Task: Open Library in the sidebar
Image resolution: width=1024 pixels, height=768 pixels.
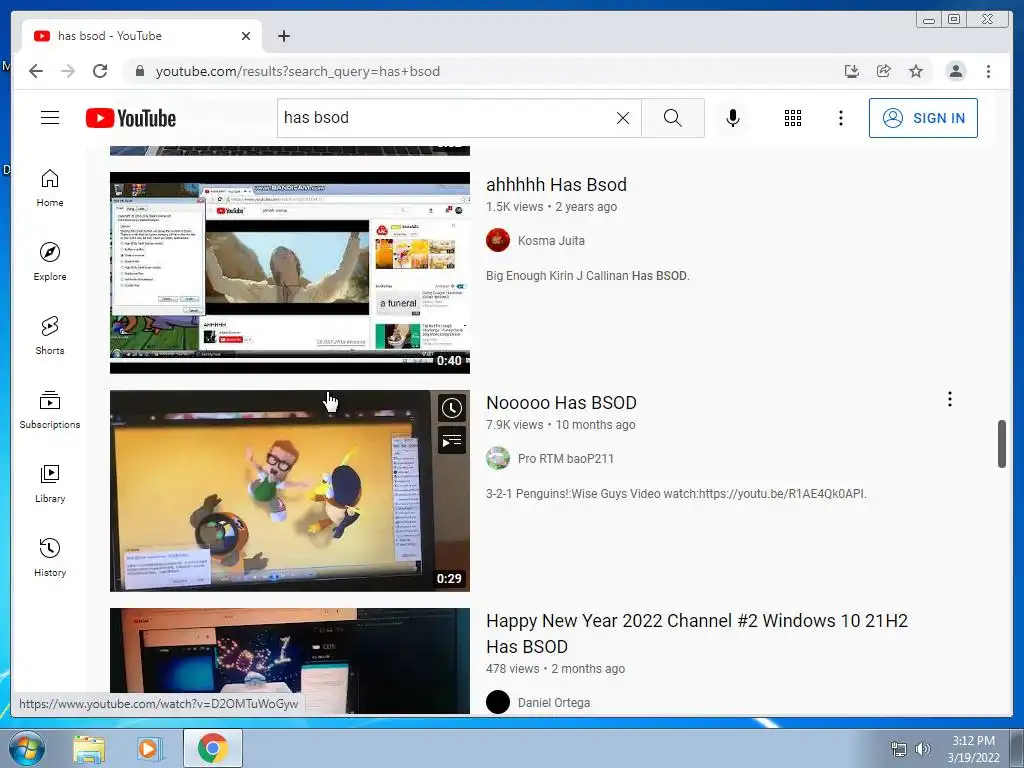Action: coord(50,483)
